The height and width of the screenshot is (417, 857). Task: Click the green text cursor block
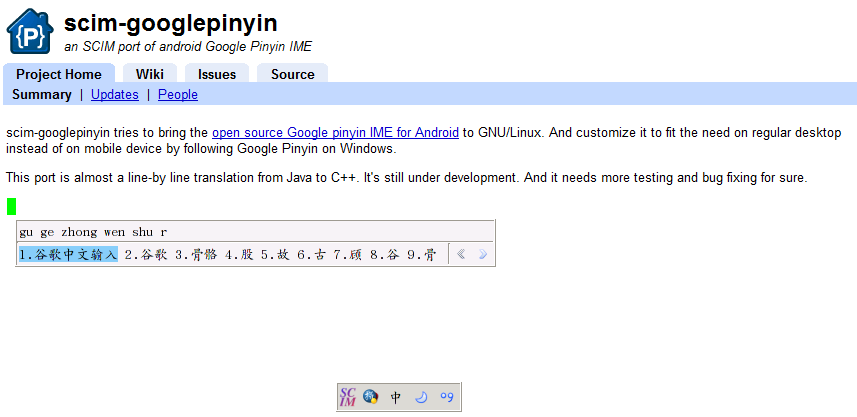pos(11,207)
